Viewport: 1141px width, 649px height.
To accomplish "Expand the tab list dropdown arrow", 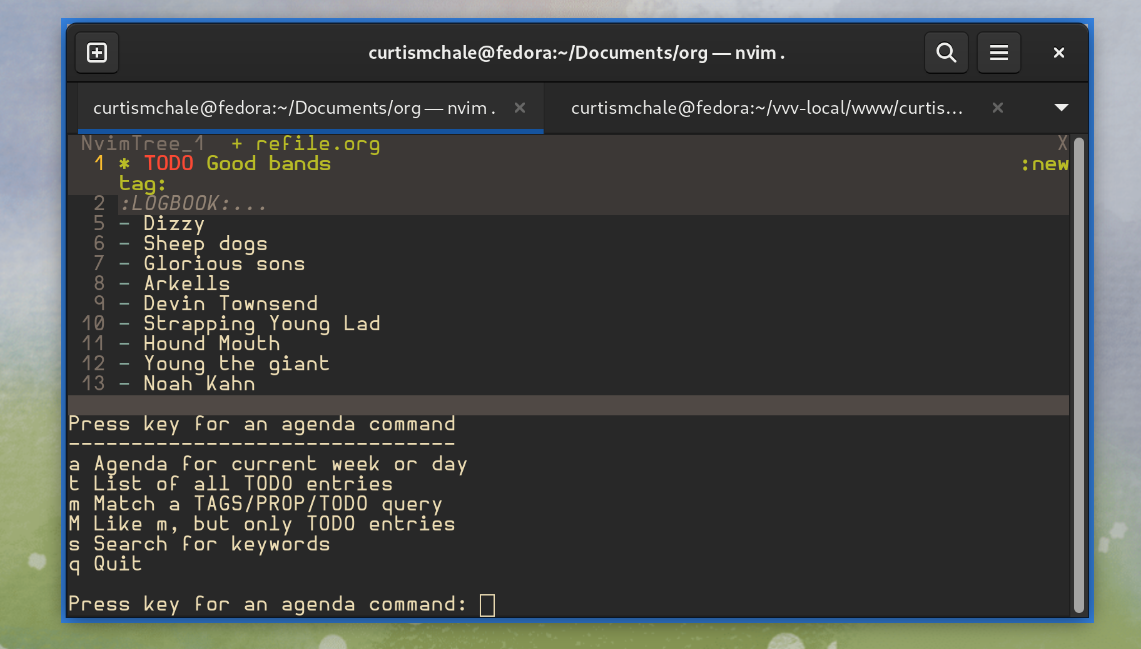I will 1061,108.
